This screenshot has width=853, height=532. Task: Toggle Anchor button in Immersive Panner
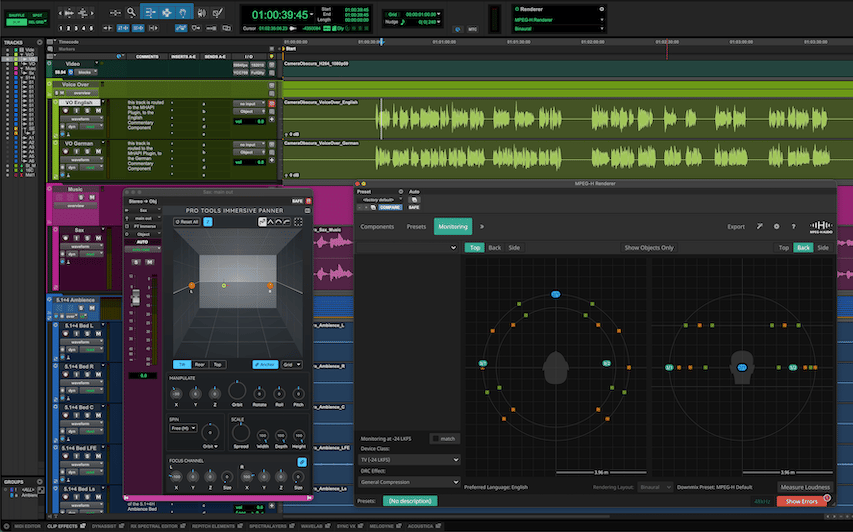pyautogui.click(x=265, y=364)
